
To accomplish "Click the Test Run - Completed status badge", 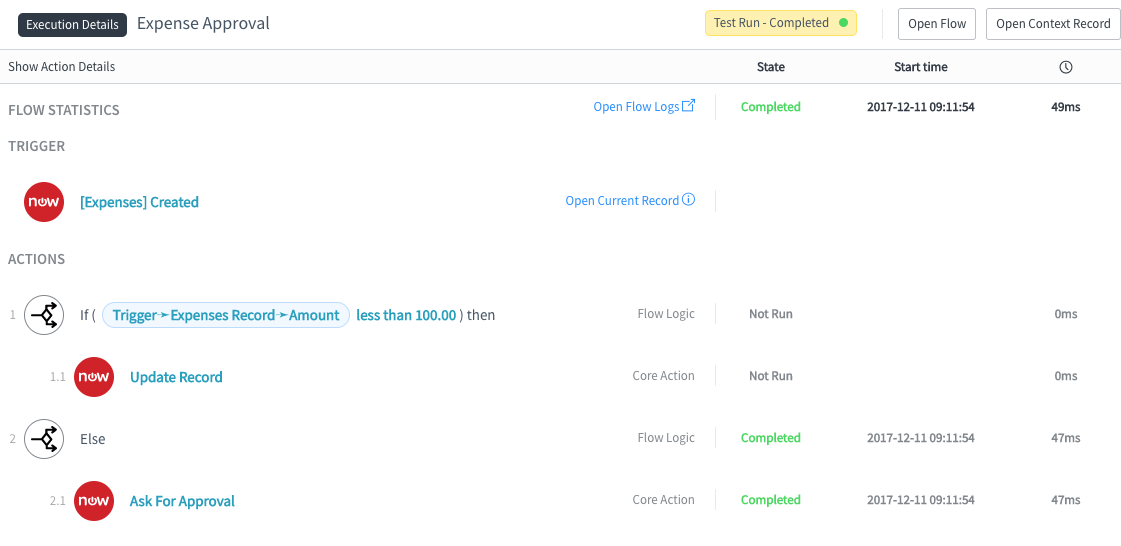I will pos(781,23).
